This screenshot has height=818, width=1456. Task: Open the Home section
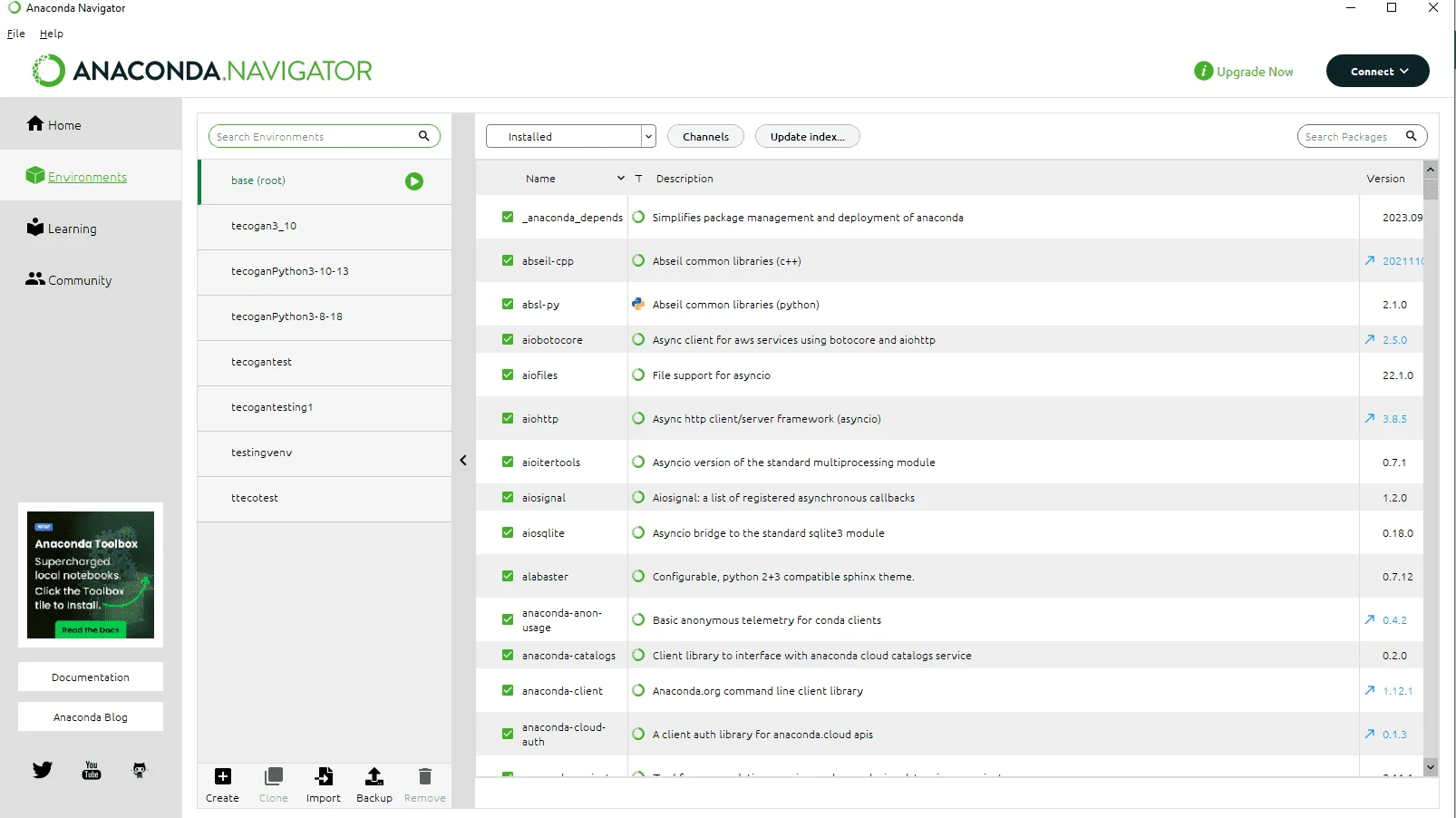pyautogui.click(x=54, y=124)
